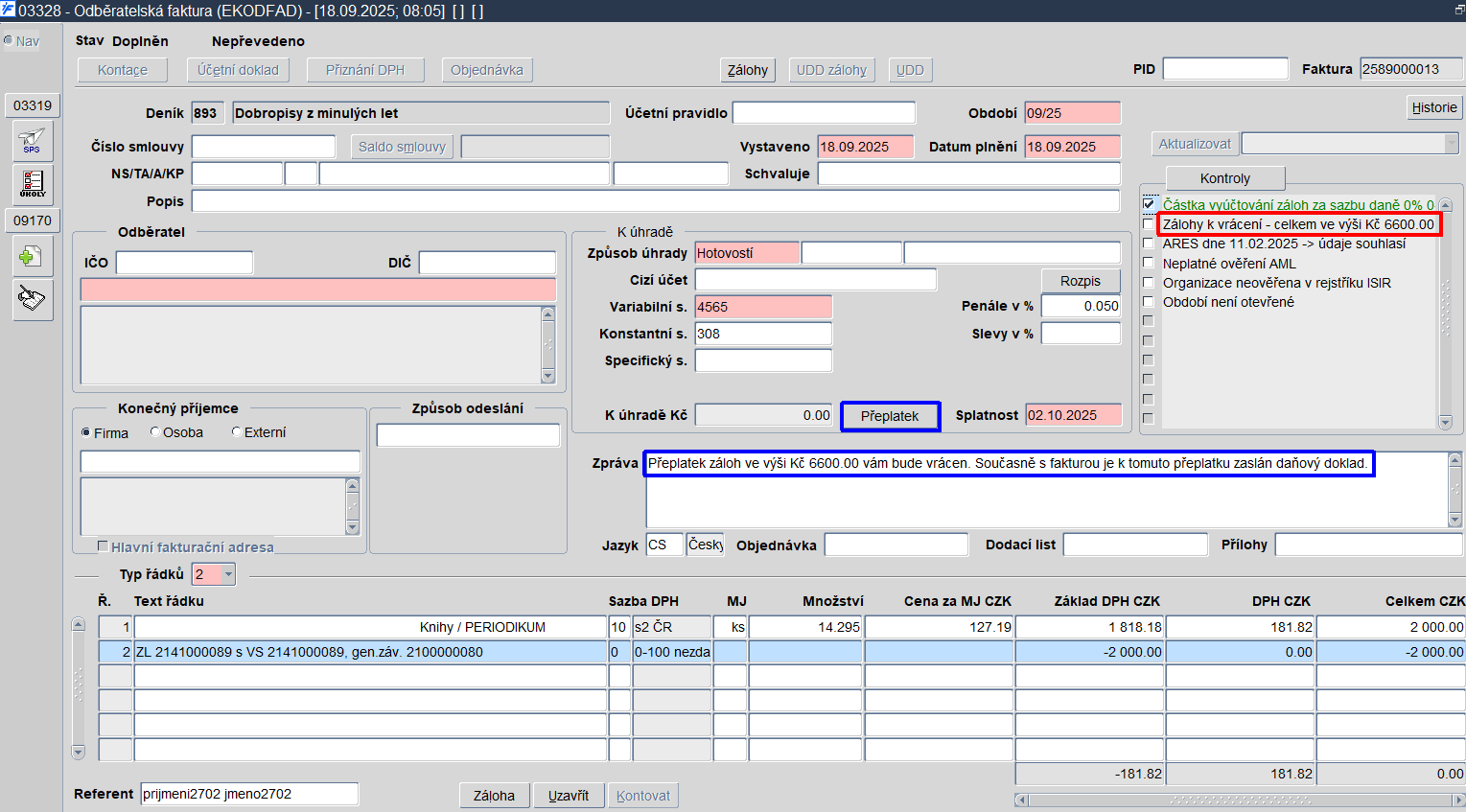Select the Osoba radio option

155,432
